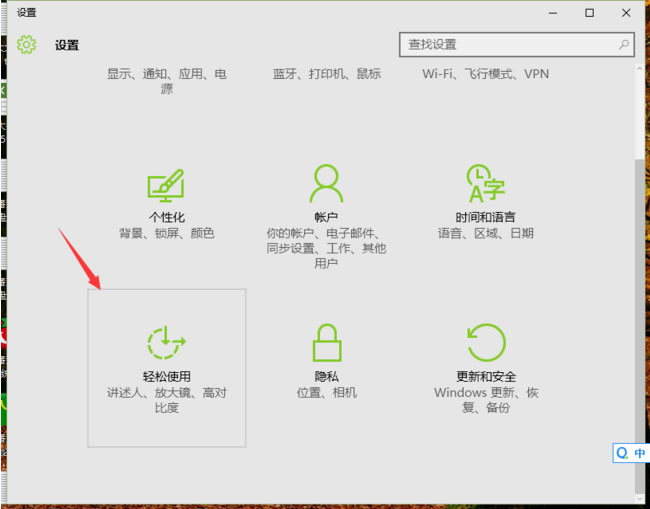Image resolution: width=650 pixels, height=509 pixels.
Task: Open the 帐户 accounts person icon
Action: [326, 184]
